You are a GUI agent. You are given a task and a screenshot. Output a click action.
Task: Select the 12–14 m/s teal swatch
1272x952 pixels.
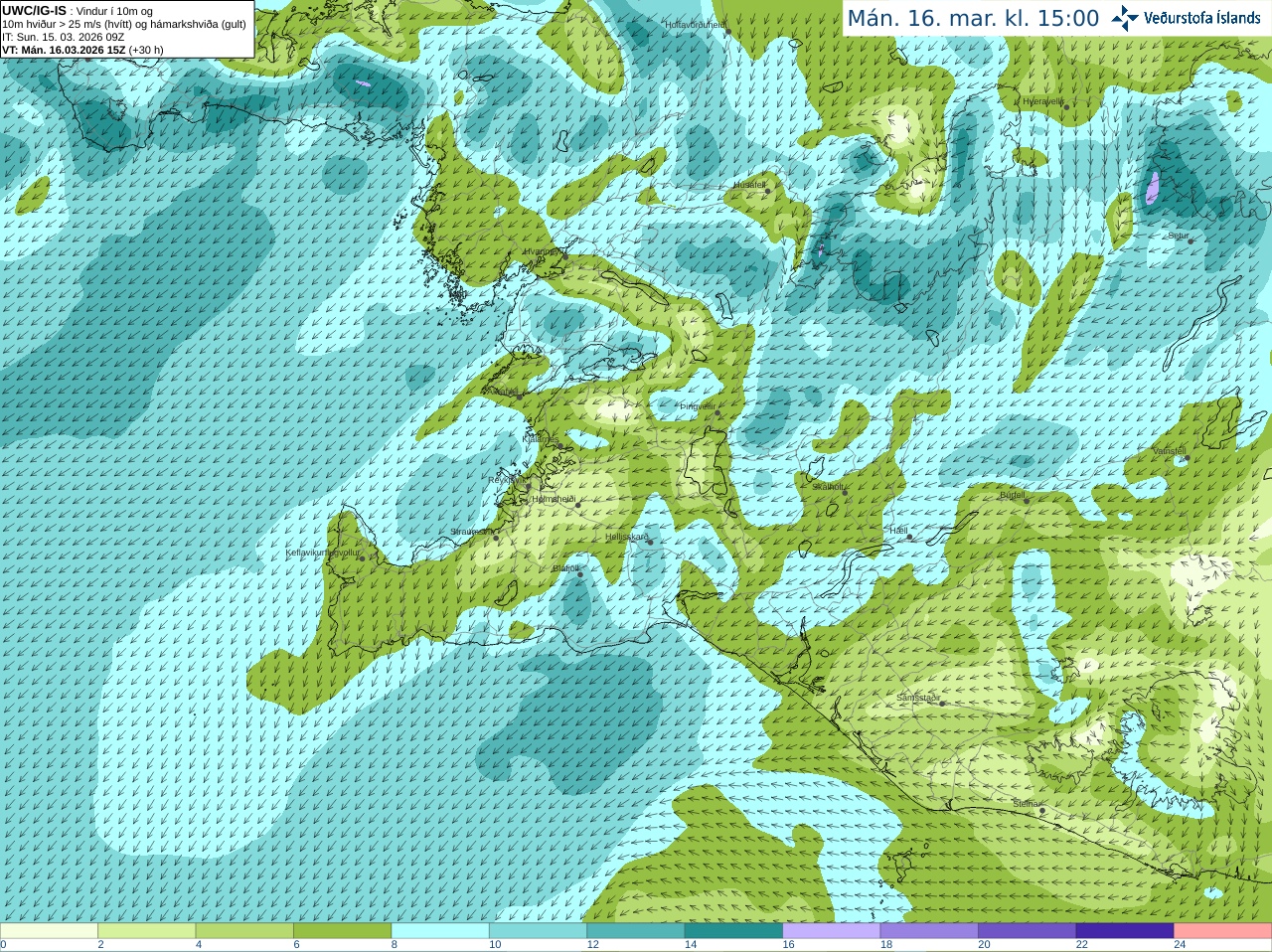click(636, 931)
